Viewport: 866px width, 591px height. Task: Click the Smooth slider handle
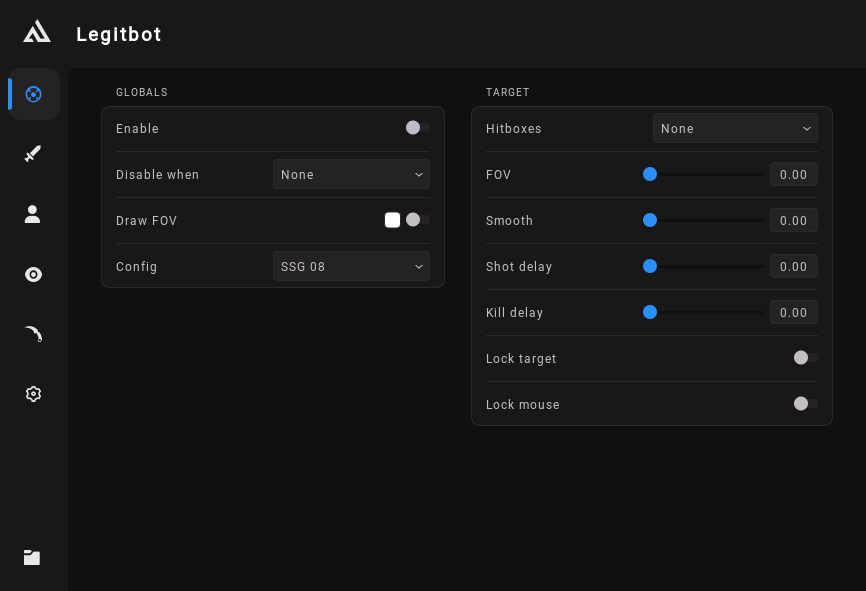tap(650, 220)
